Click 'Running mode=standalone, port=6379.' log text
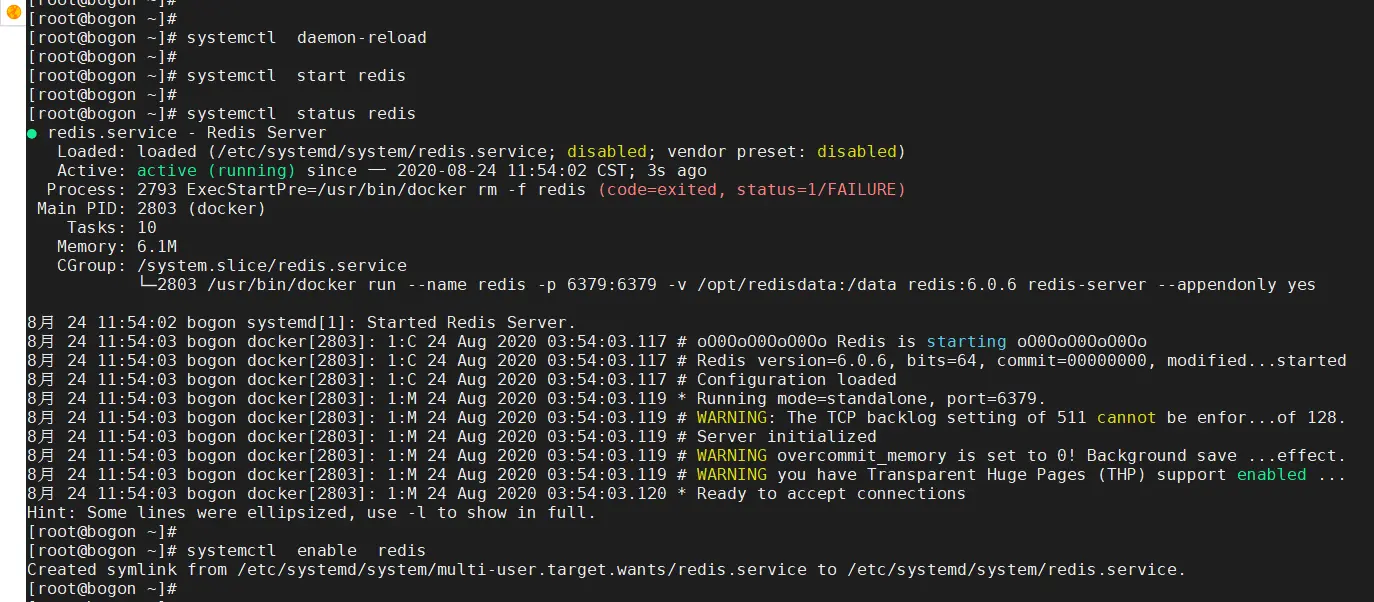The image size is (1374, 602). [x=872, y=399]
